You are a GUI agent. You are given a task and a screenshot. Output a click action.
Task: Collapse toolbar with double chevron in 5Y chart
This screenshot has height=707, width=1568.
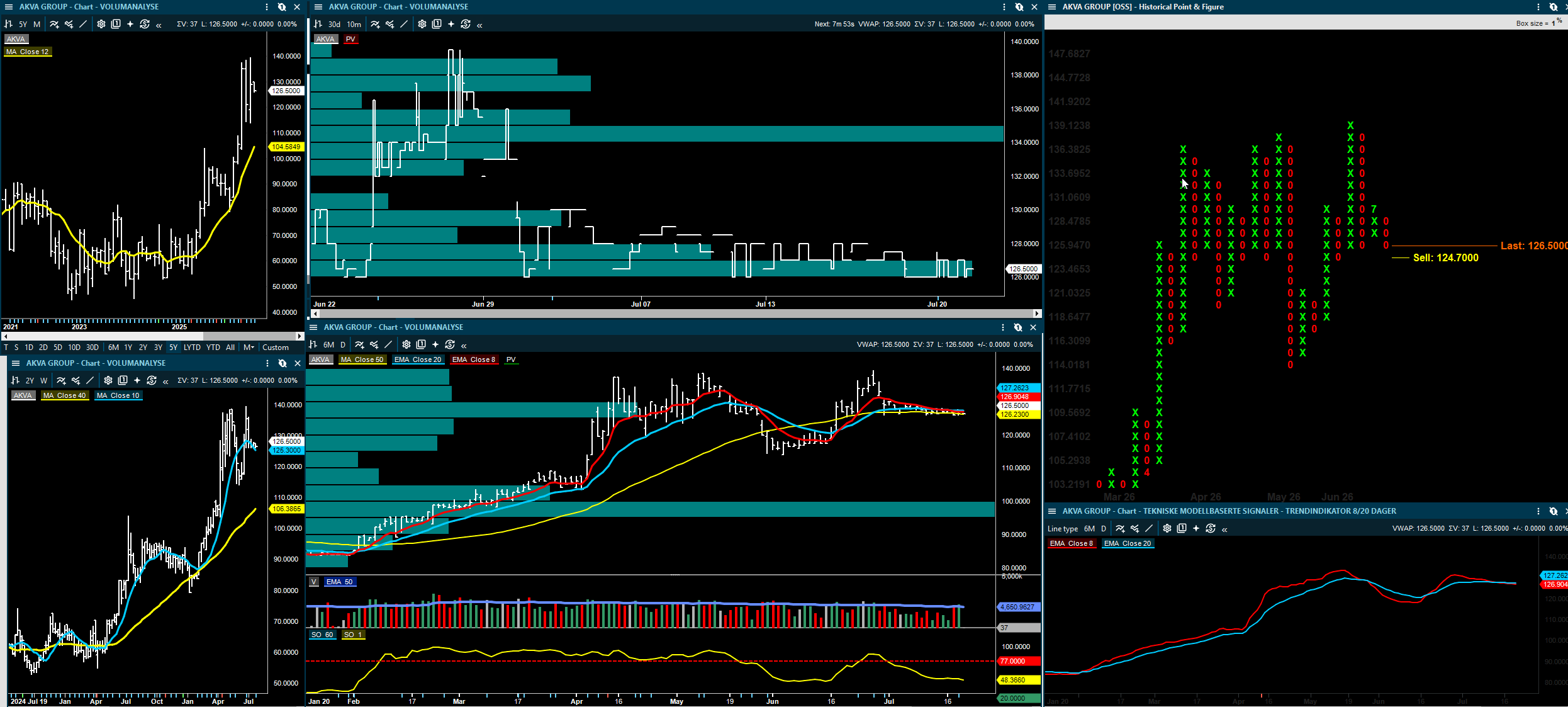pos(159,25)
